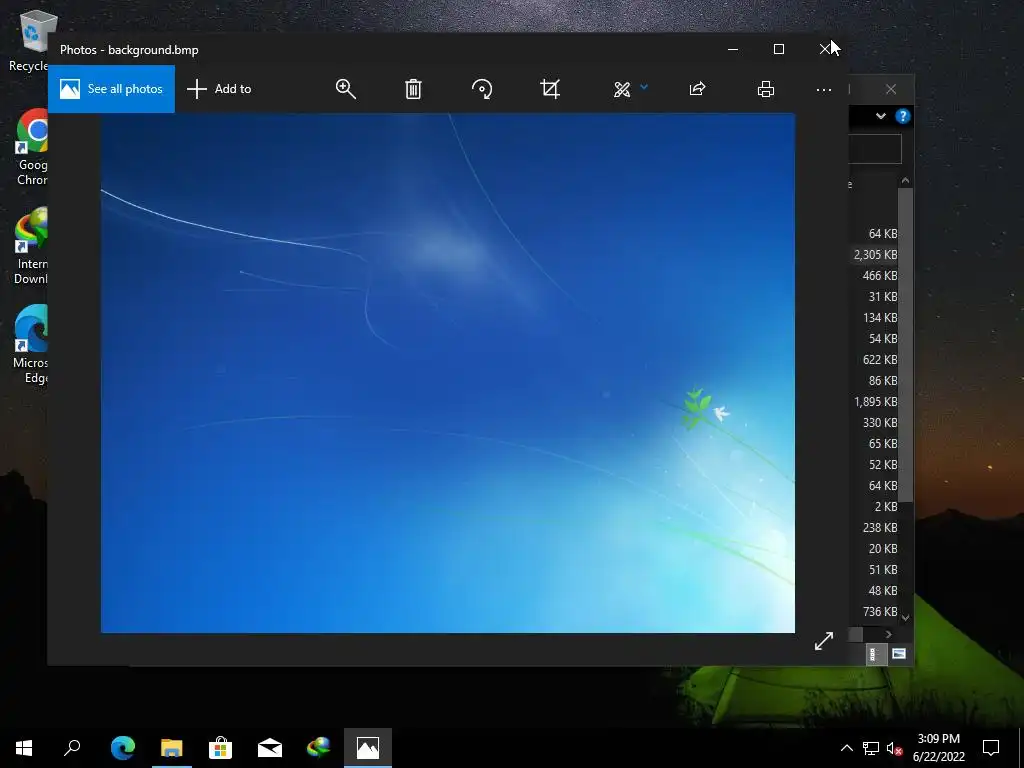The image size is (1024, 768).
Task: Enter fullscreen with the diagonal arrows icon
Action: pyautogui.click(x=824, y=641)
